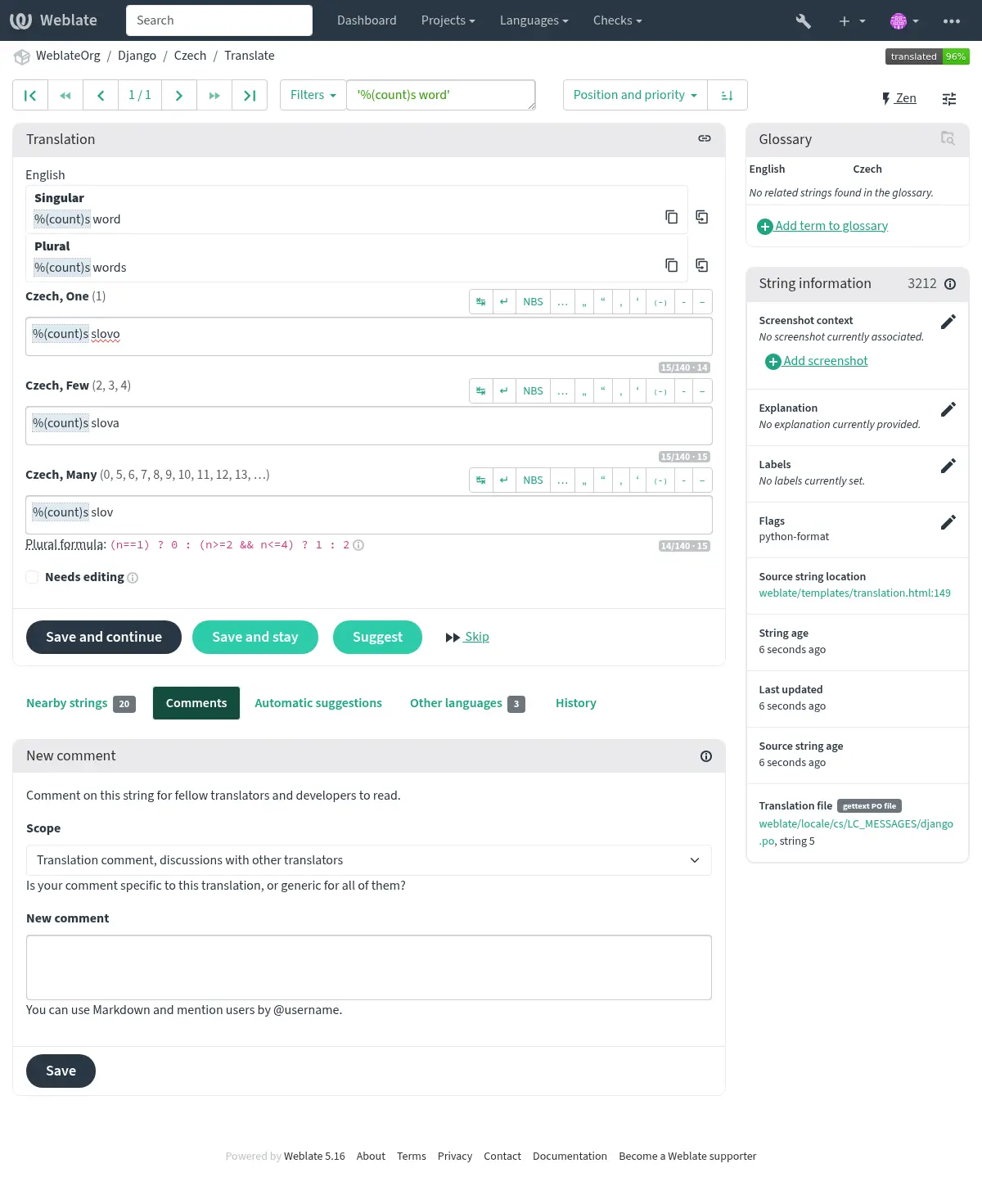982x1204 pixels.
Task: Copy the singular source string to clipboard
Action: click(x=671, y=217)
